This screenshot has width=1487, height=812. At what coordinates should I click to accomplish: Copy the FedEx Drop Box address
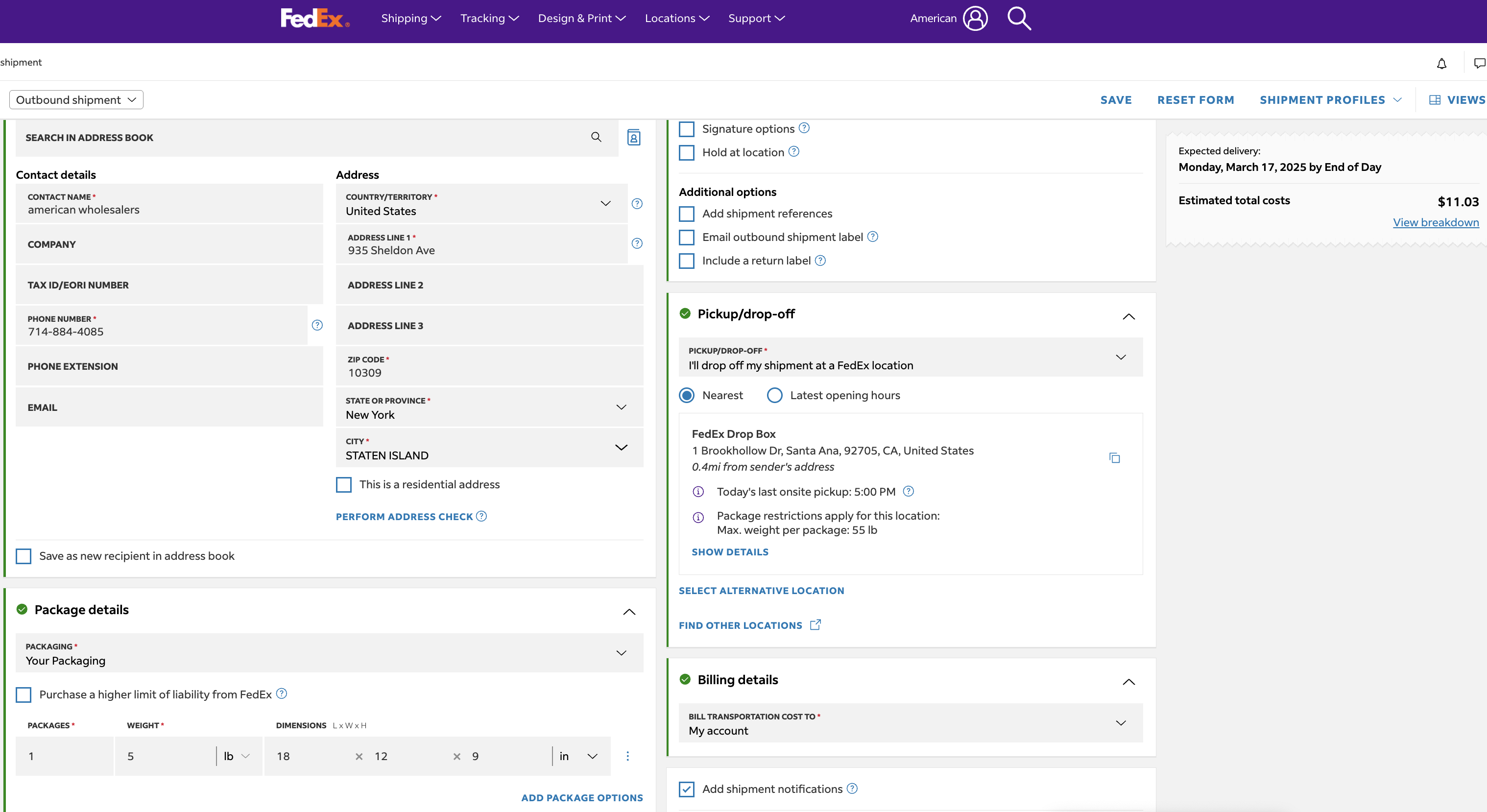(x=1115, y=457)
